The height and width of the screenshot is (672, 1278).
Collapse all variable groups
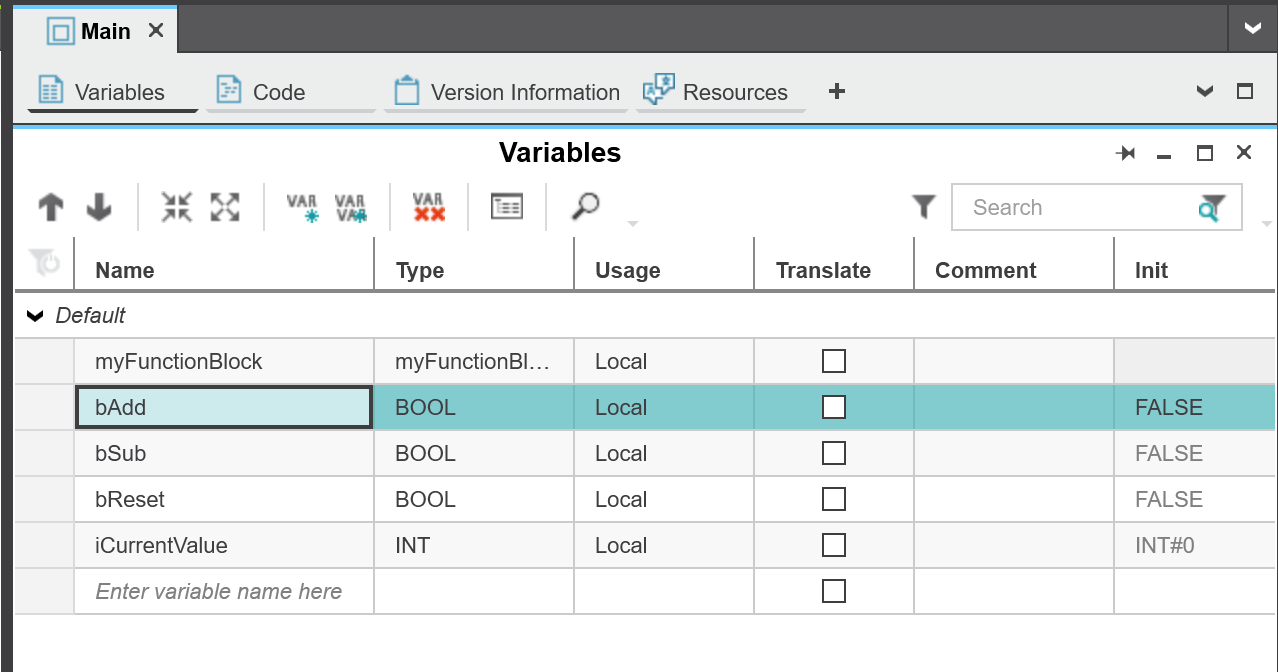pos(176,207)
